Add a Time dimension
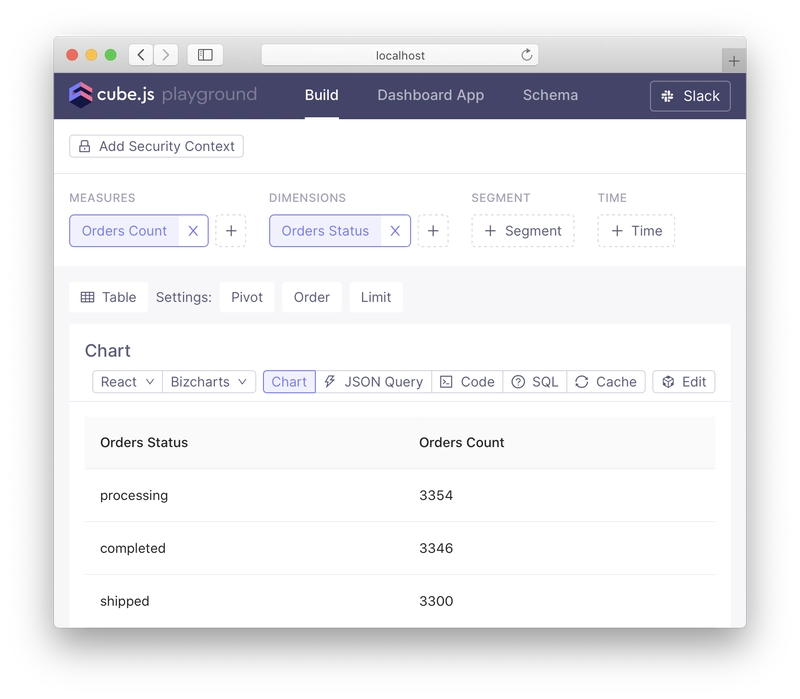This screenshot has width=800, height=699. click(636, 231)
